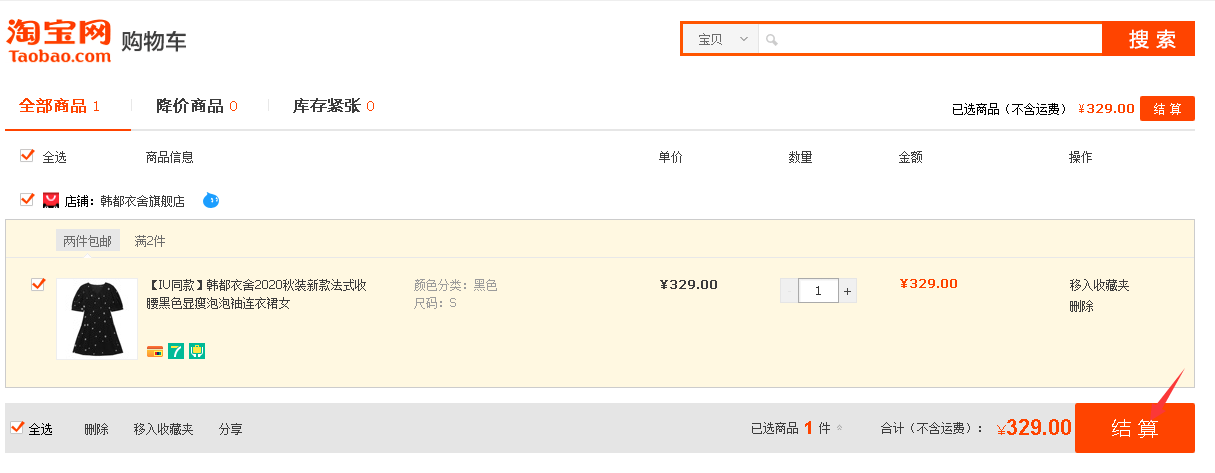Screen dimensions: 1215x473
Task: Click the orange 搜索 search button
Action: (x=1148, y=39)
